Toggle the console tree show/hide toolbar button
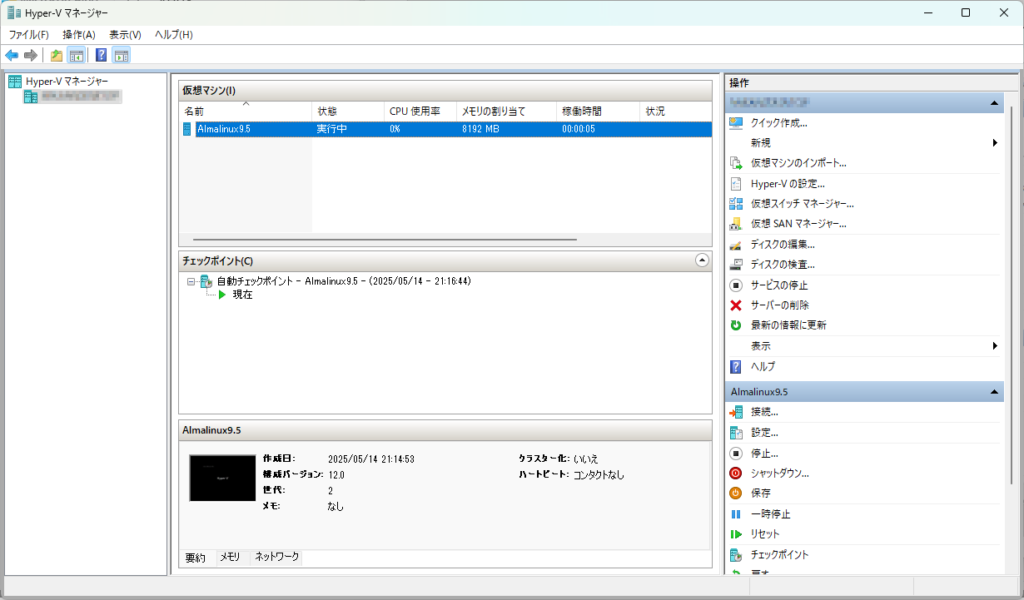Screen dimensions: 1024x600 76,55
